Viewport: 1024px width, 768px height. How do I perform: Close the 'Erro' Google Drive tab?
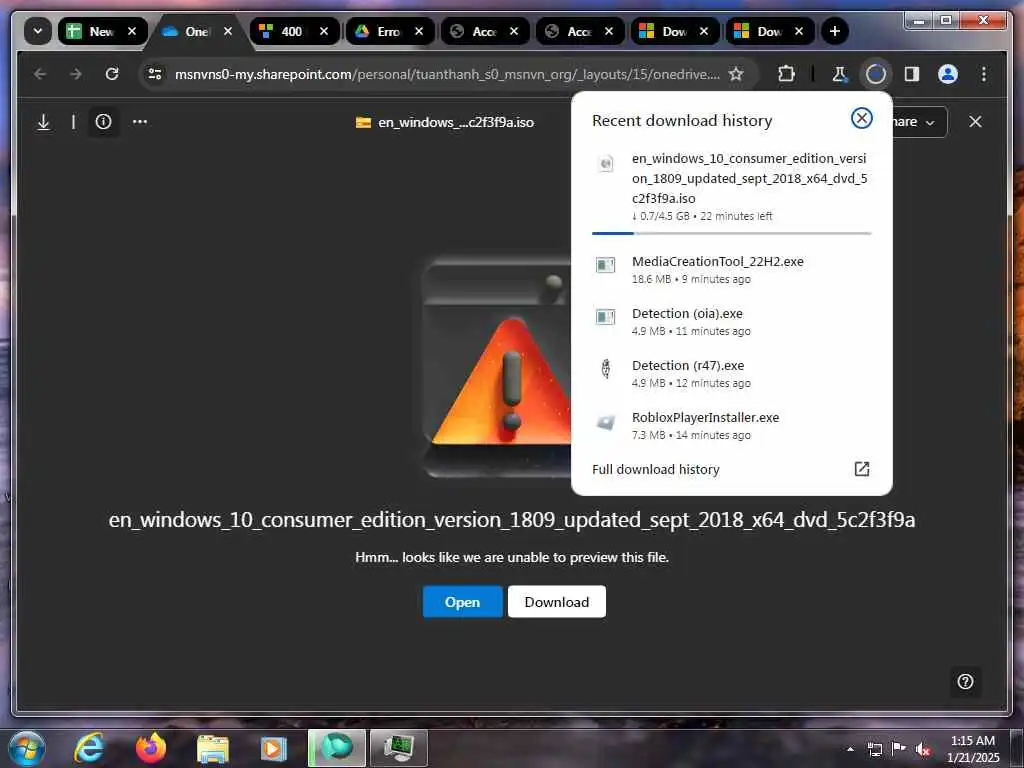pyautogui.click(x=419, y=31)
